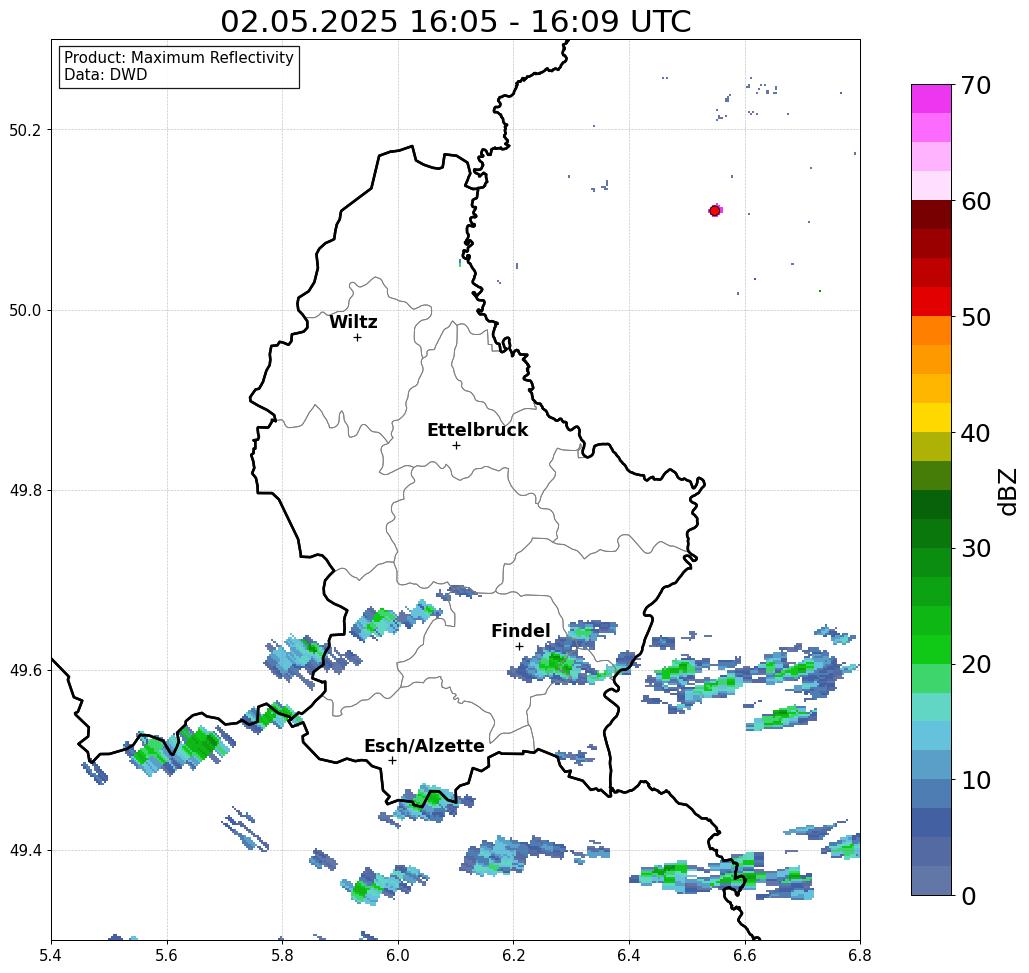The image size is (1029, 973).
Task: Click the 'Product: Maximum Reflectivity' label
Action: tap(178, 58)
